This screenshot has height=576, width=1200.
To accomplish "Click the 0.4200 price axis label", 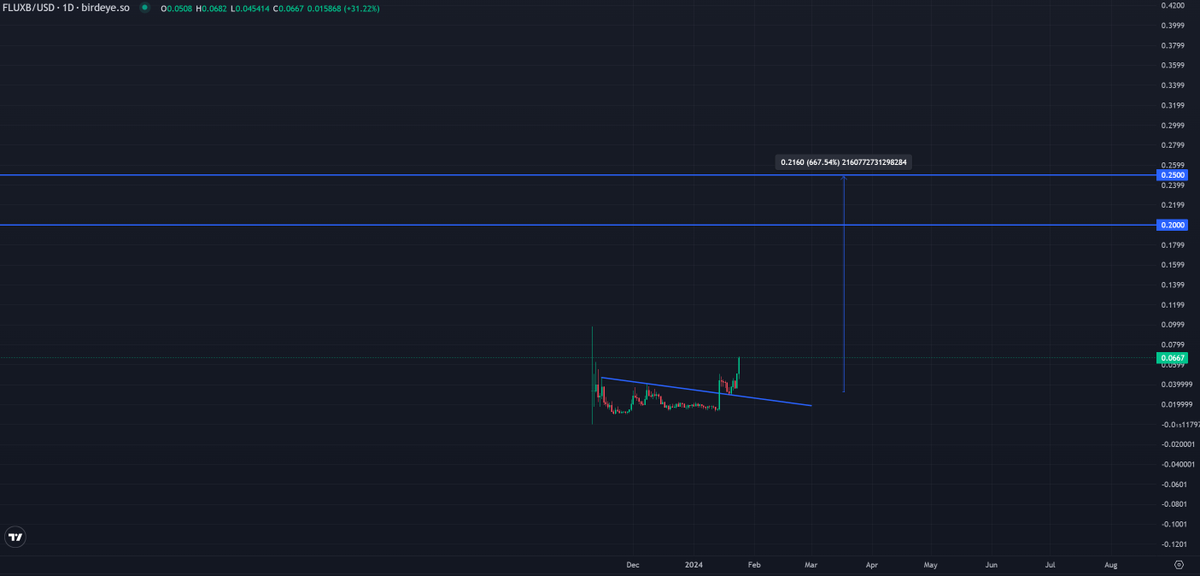I will pos(1173,5).
